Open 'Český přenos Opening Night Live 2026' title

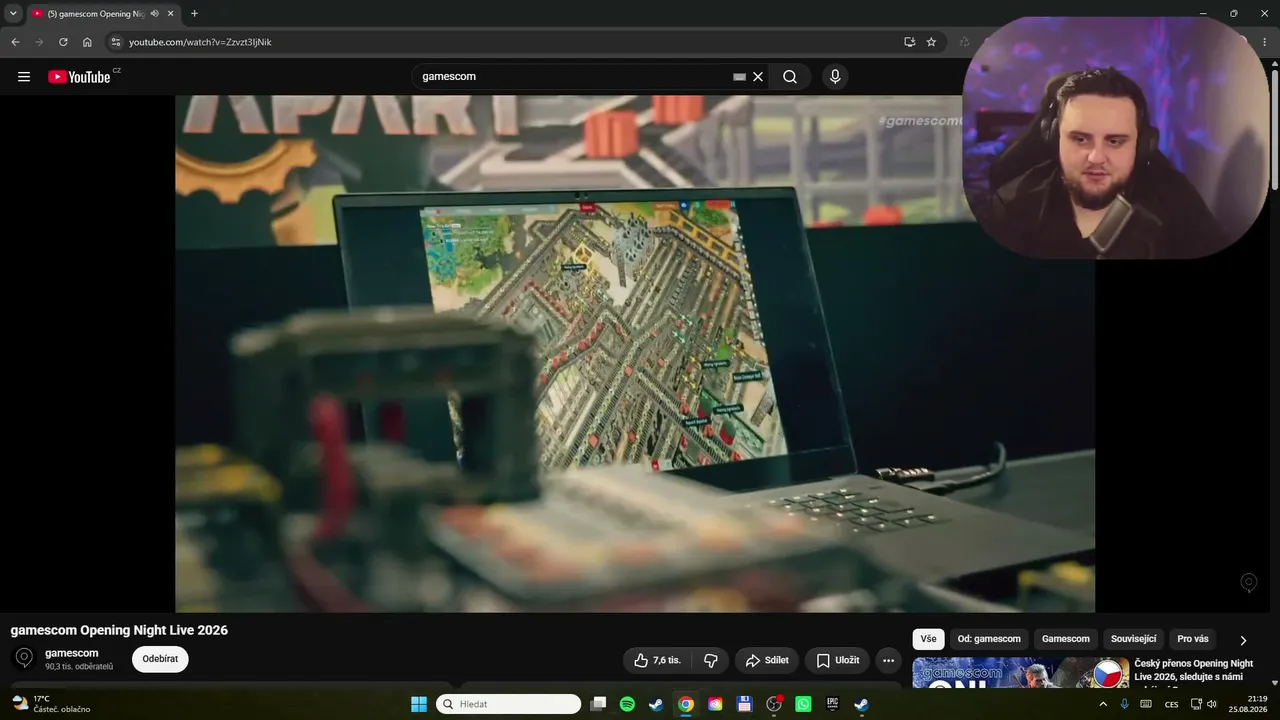(x=1194, y=670)
